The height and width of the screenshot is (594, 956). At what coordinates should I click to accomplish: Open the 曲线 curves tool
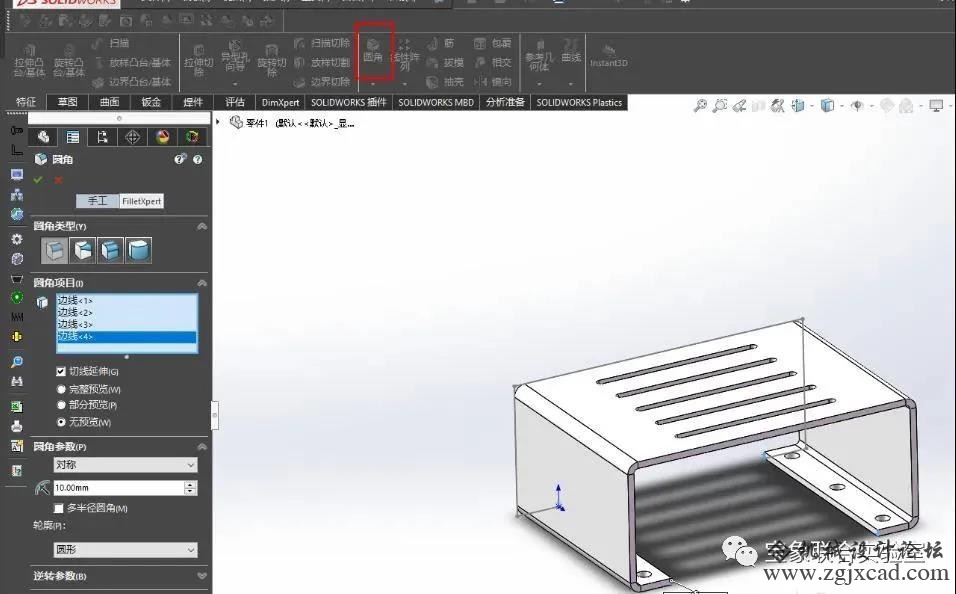click(x=571, y=50)
